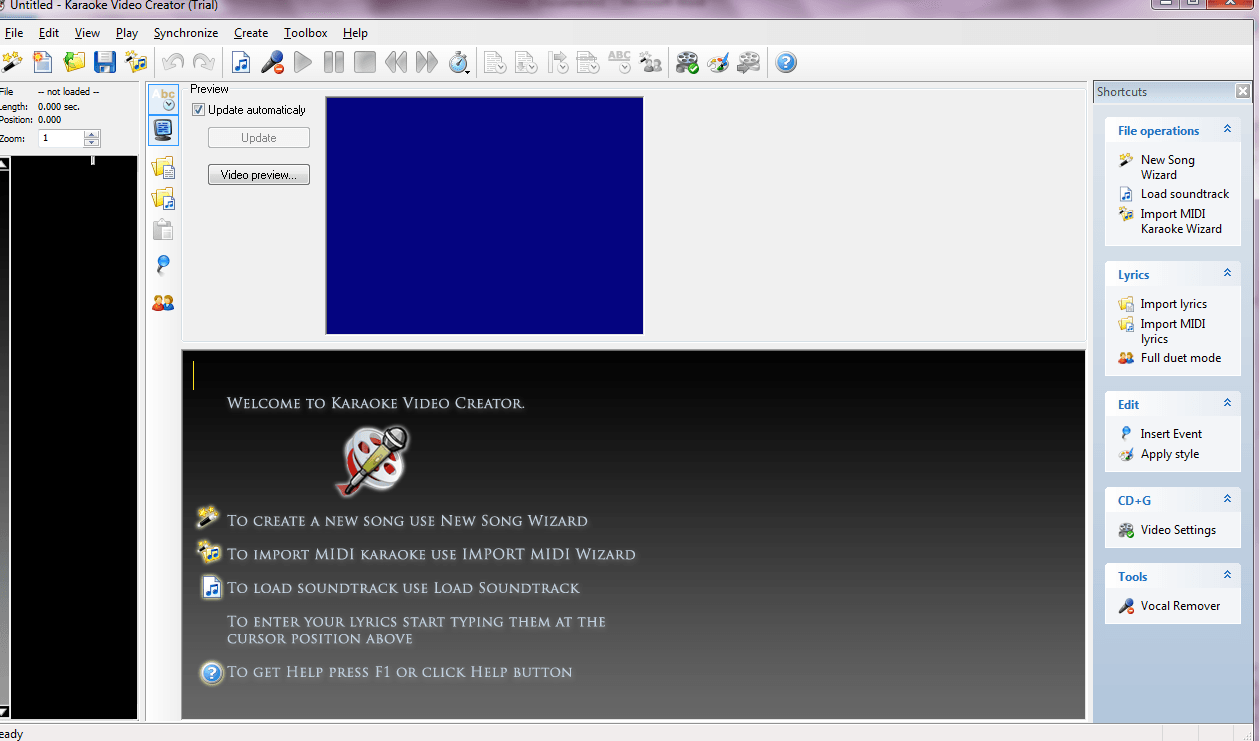Open the Full duet mode people icon
The height and width of the screenshot is (741, 1260).
(x=163, y=302)
